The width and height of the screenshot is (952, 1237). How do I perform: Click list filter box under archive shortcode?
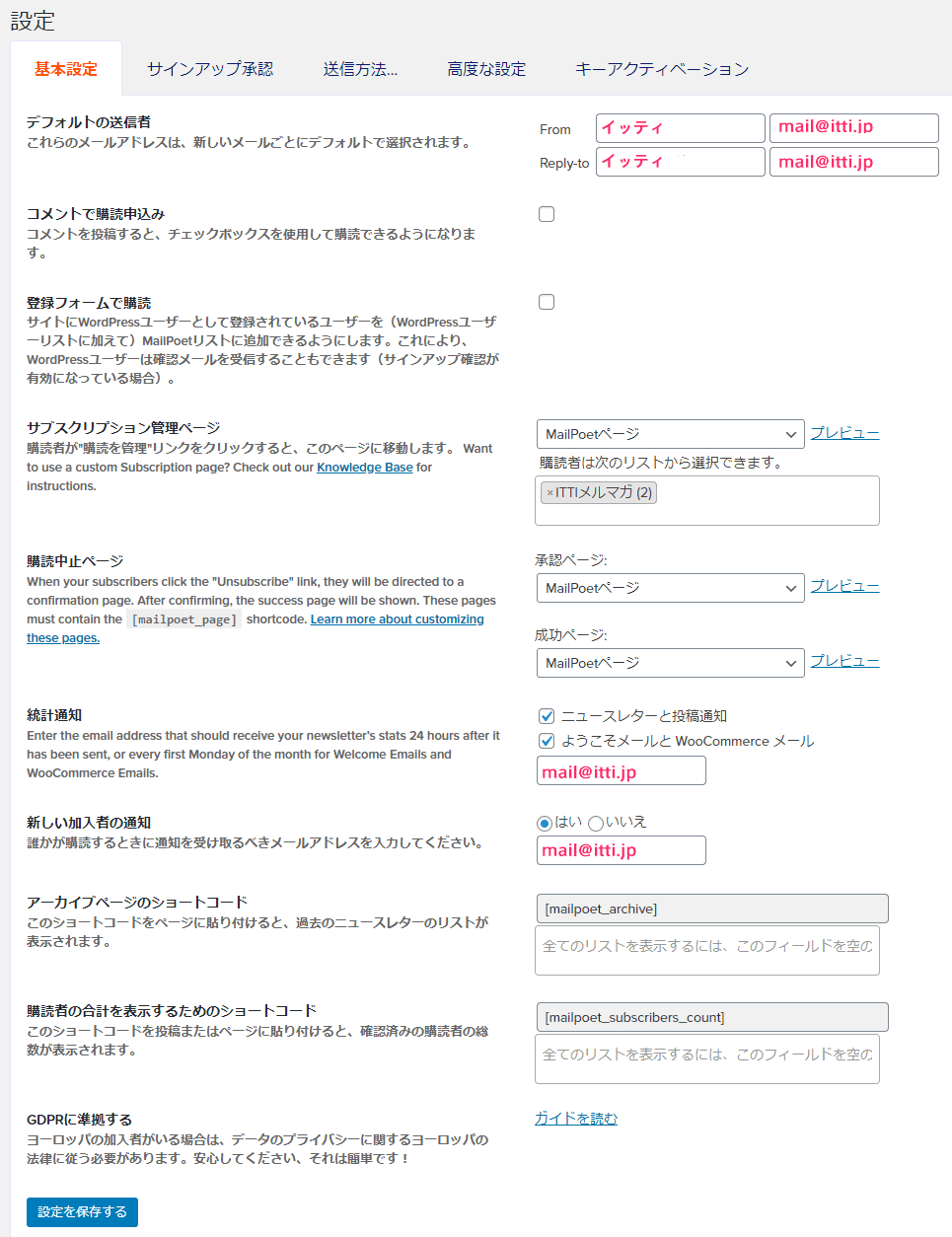(x=707, y=950)
